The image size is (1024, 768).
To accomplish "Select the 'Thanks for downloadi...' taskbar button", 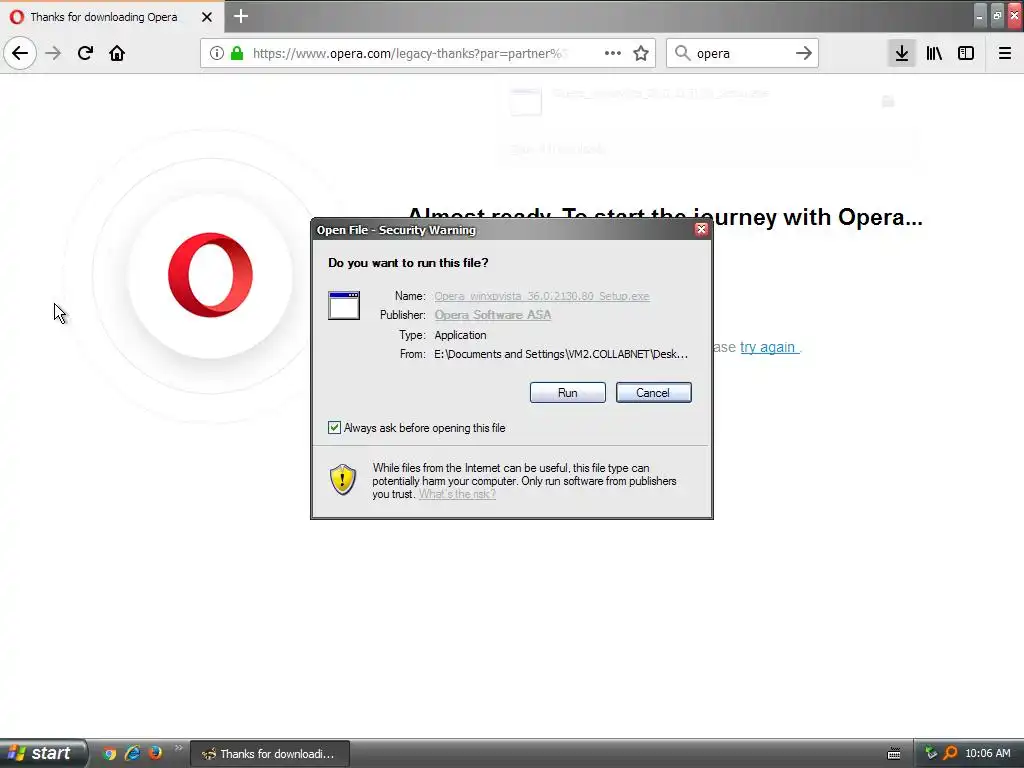I will pyautogui.click(x=270, y=754).
